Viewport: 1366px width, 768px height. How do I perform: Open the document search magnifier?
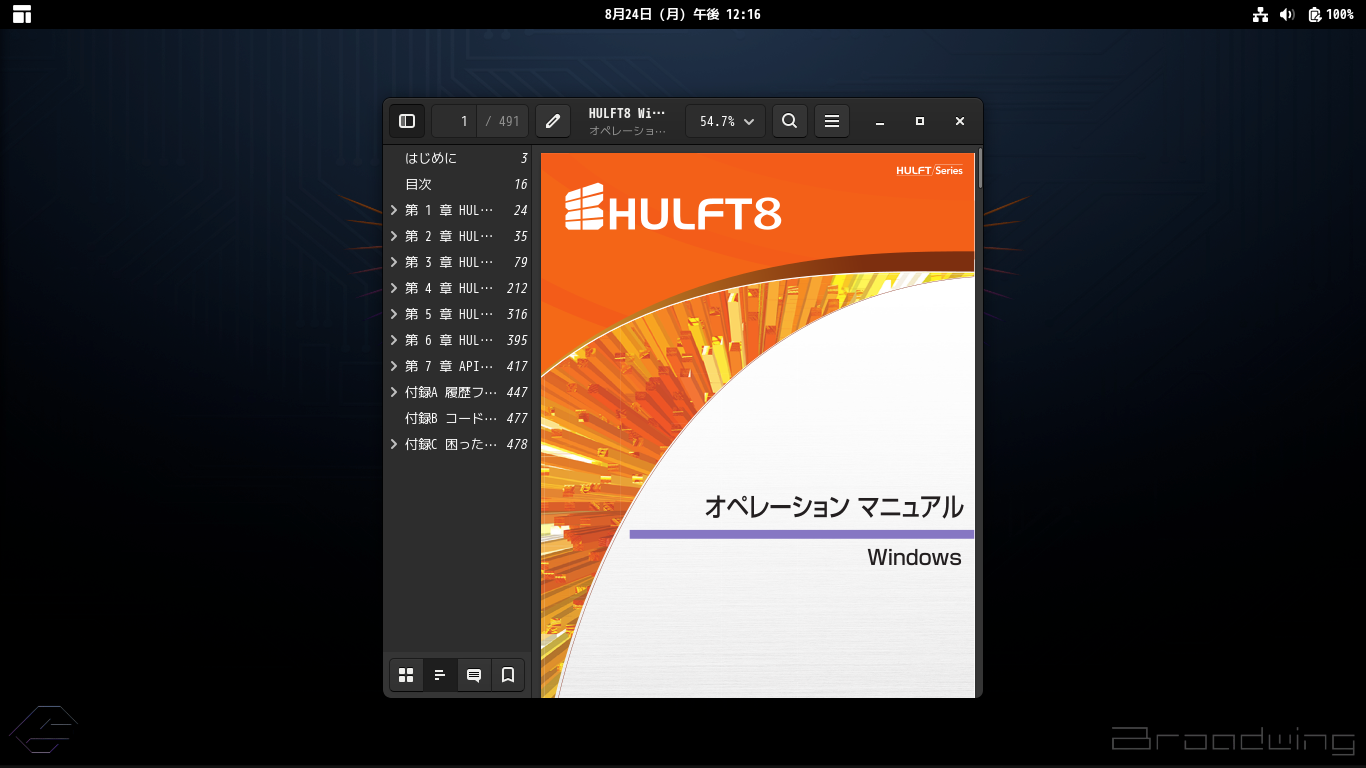click(789, 121)
